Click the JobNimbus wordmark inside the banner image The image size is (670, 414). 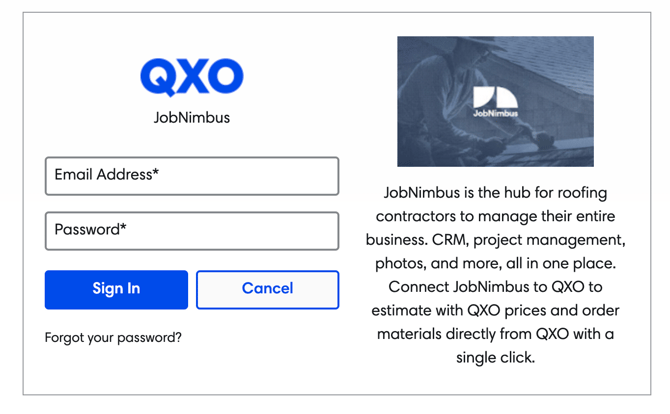(495, 114)
